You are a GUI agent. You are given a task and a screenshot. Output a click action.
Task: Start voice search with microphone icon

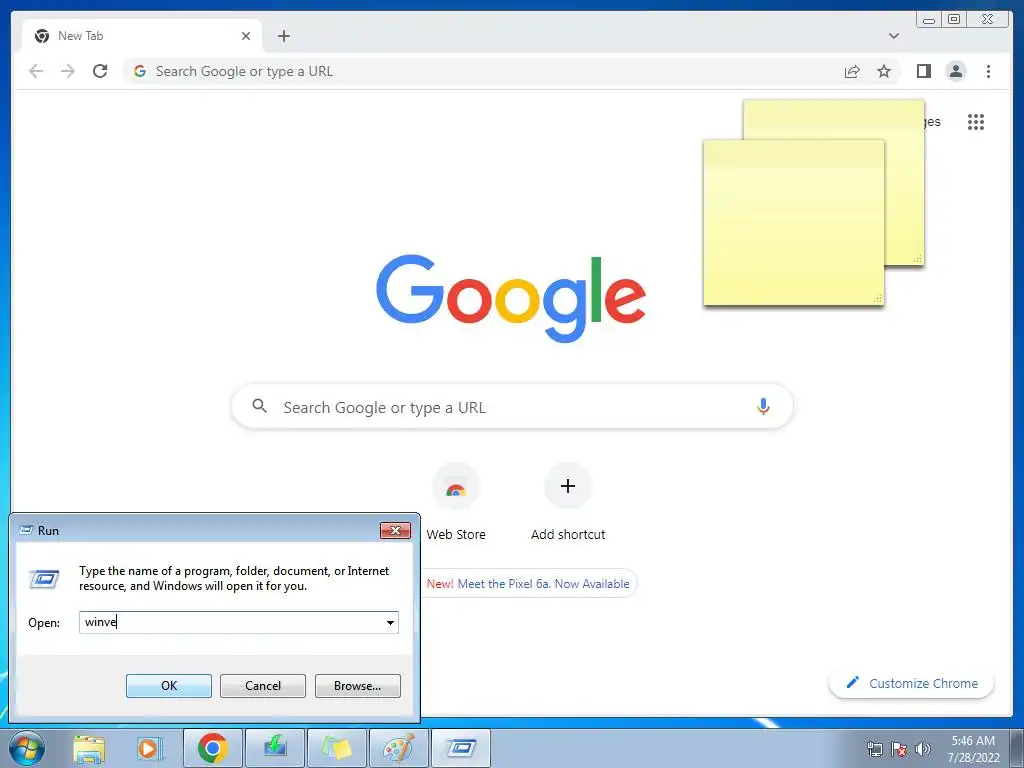pos(763,406)
